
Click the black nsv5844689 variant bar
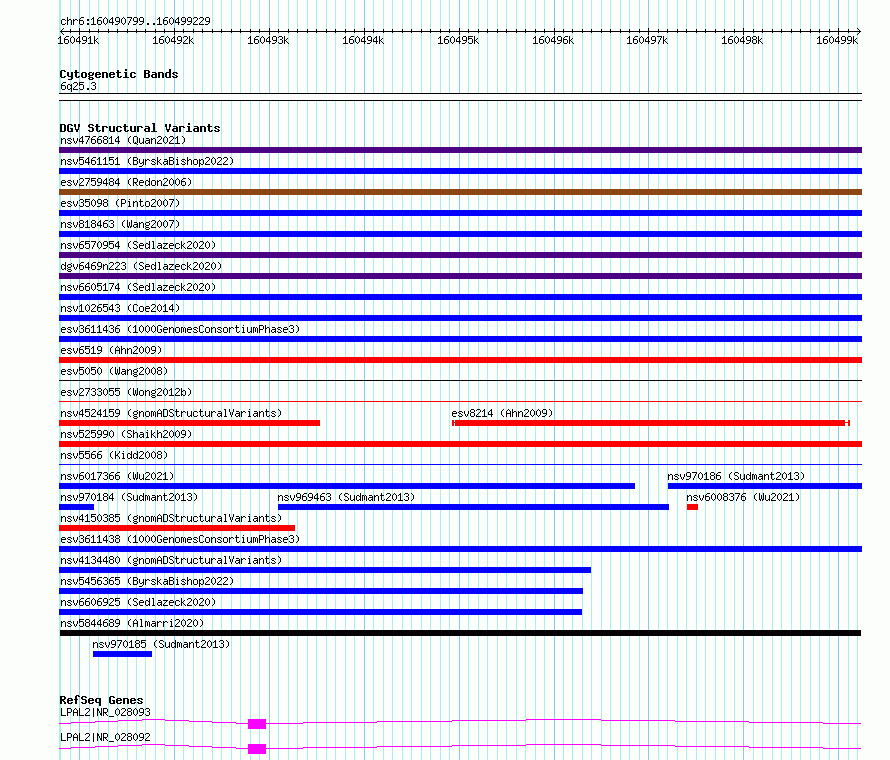pos(460,633)
